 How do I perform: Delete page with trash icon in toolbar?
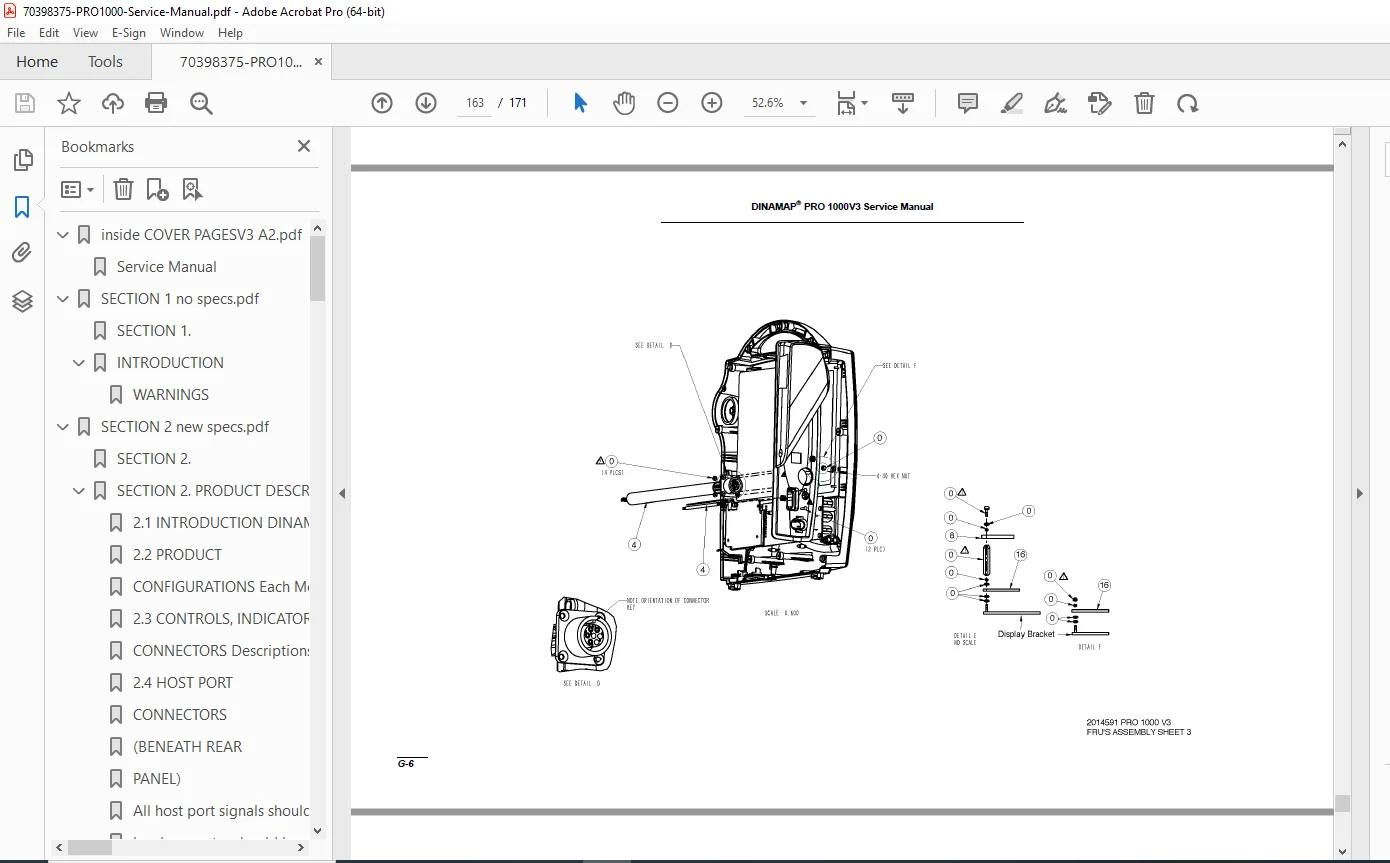1144,103
